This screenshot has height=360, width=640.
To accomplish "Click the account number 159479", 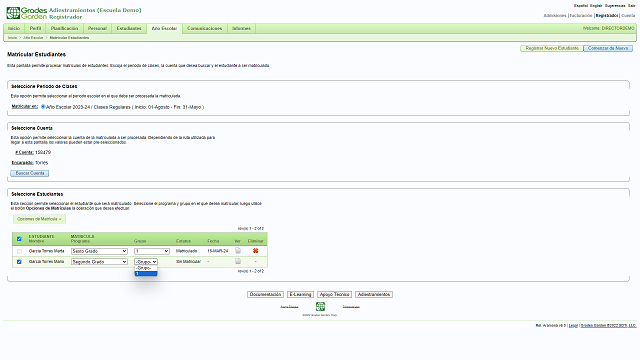I will tap(43, 152).
